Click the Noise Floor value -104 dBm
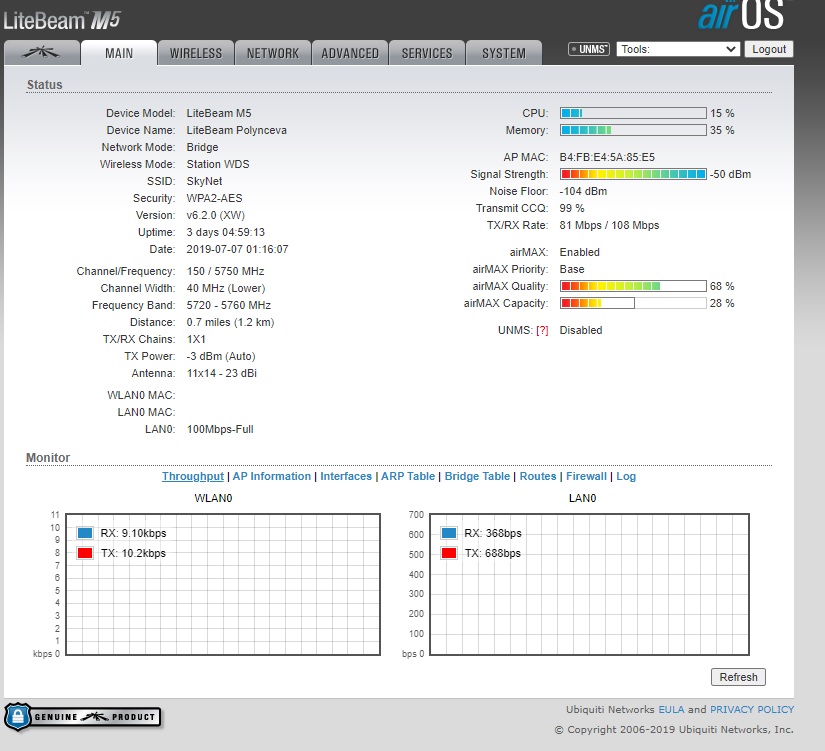Image resolution: width=825 pixels, height=751 pixels. 583,191
